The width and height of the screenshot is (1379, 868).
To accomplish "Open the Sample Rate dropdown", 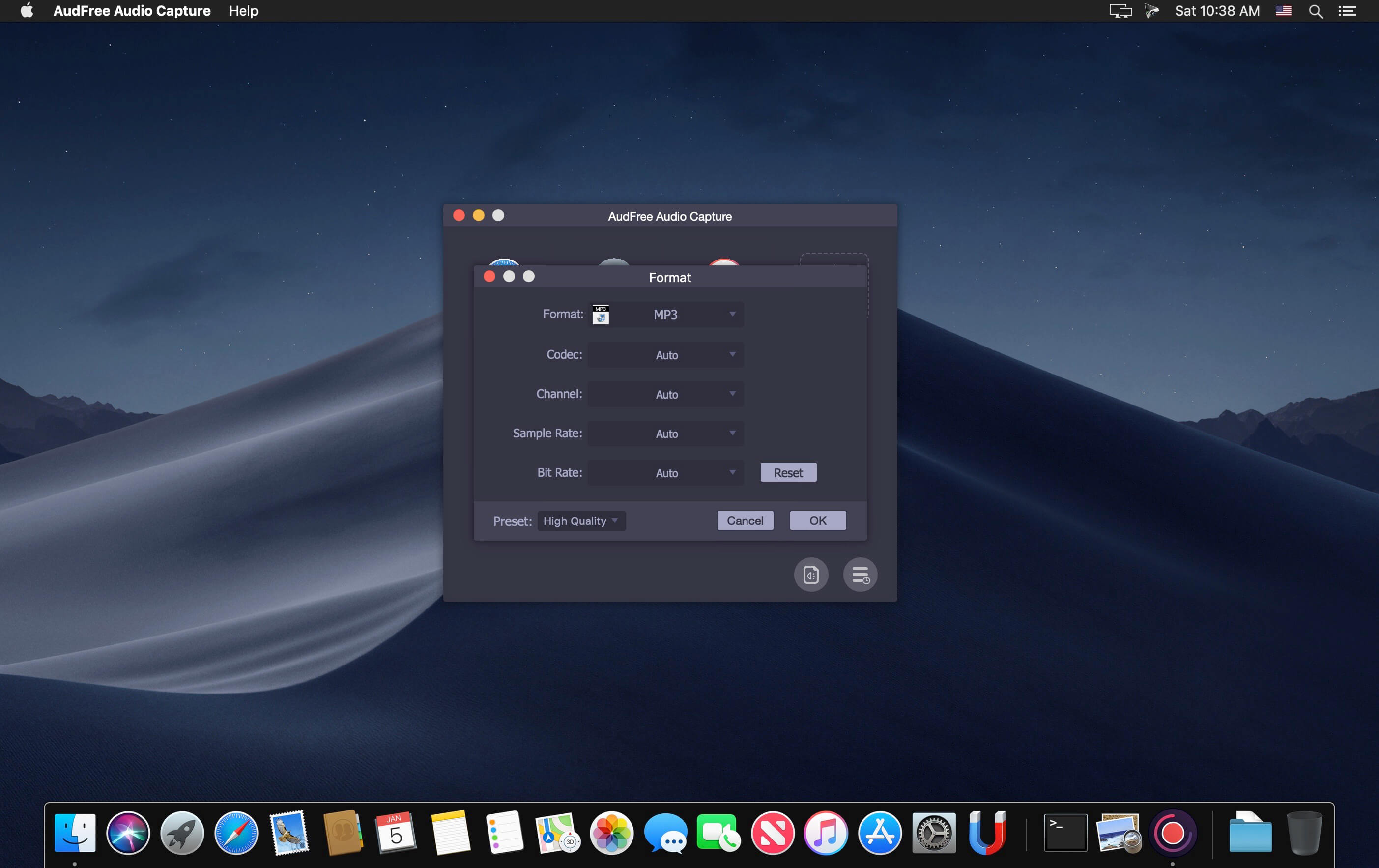I will point(666,434).
